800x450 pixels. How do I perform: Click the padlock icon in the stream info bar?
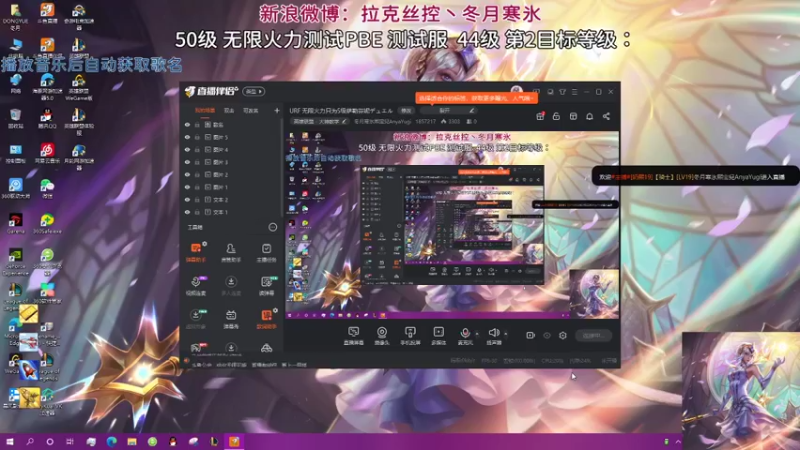click(x=556, y=116)
